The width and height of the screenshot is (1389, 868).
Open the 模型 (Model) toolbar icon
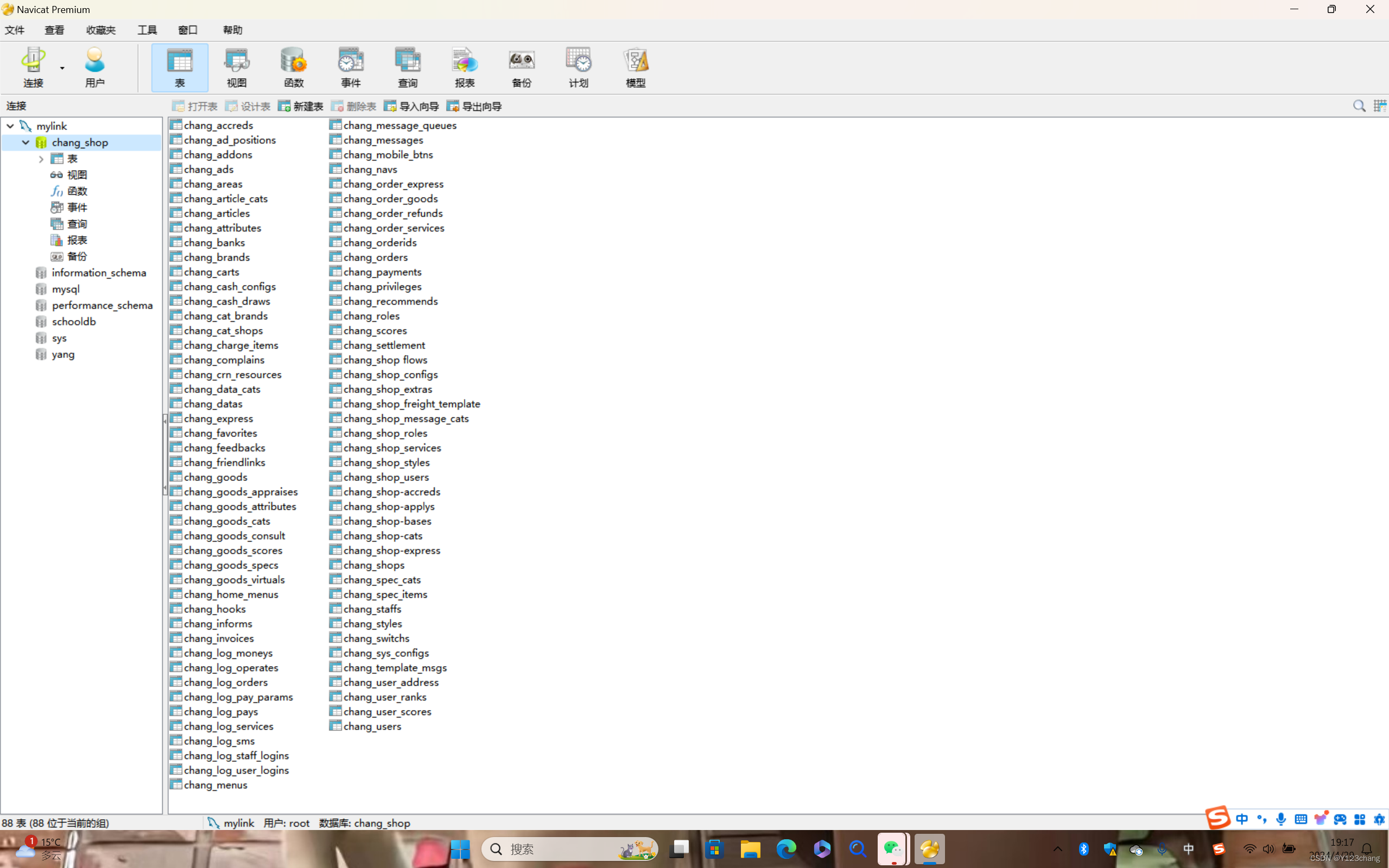point(636,67)
